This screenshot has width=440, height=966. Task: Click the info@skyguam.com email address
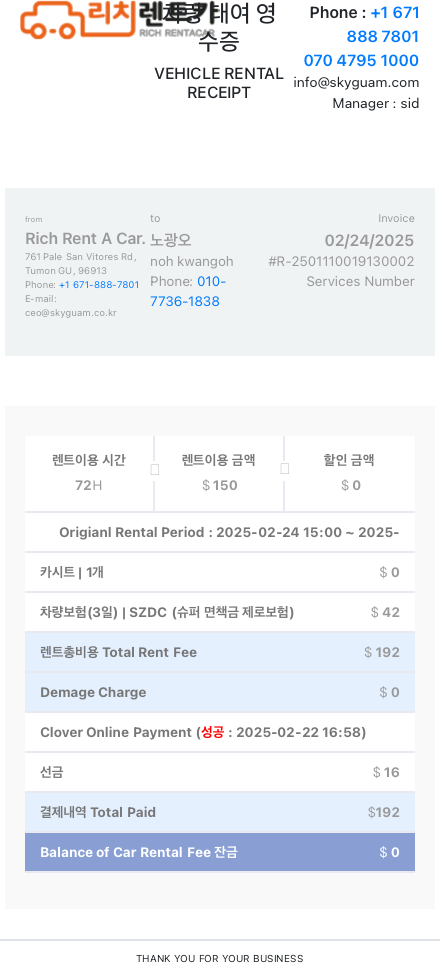point(356,83)
